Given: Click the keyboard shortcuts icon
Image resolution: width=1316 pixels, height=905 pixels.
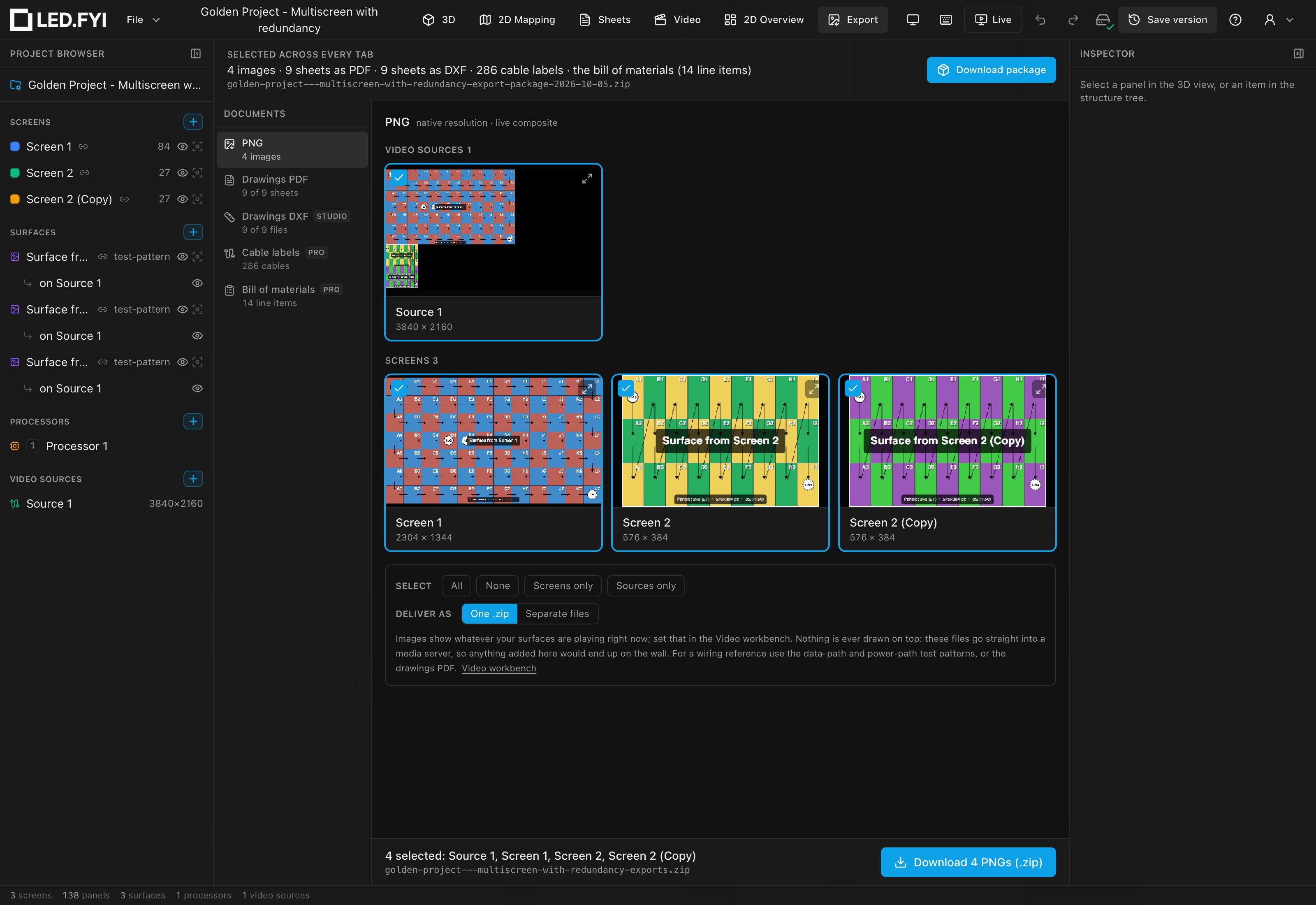Looking at the screenshot, I should [x=945, y=20].
